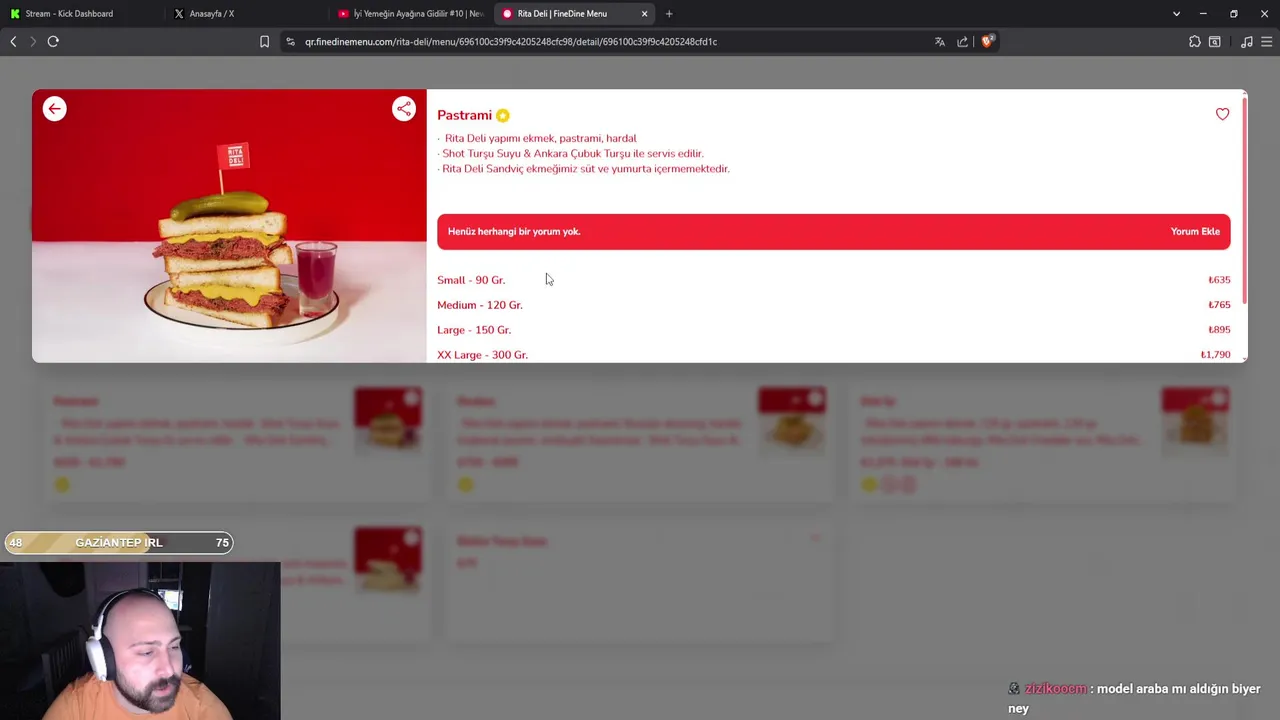The height and width of the screenshot is (720, 1280).
Task: Close the Rita Deli tab
Action: point(644,14)
